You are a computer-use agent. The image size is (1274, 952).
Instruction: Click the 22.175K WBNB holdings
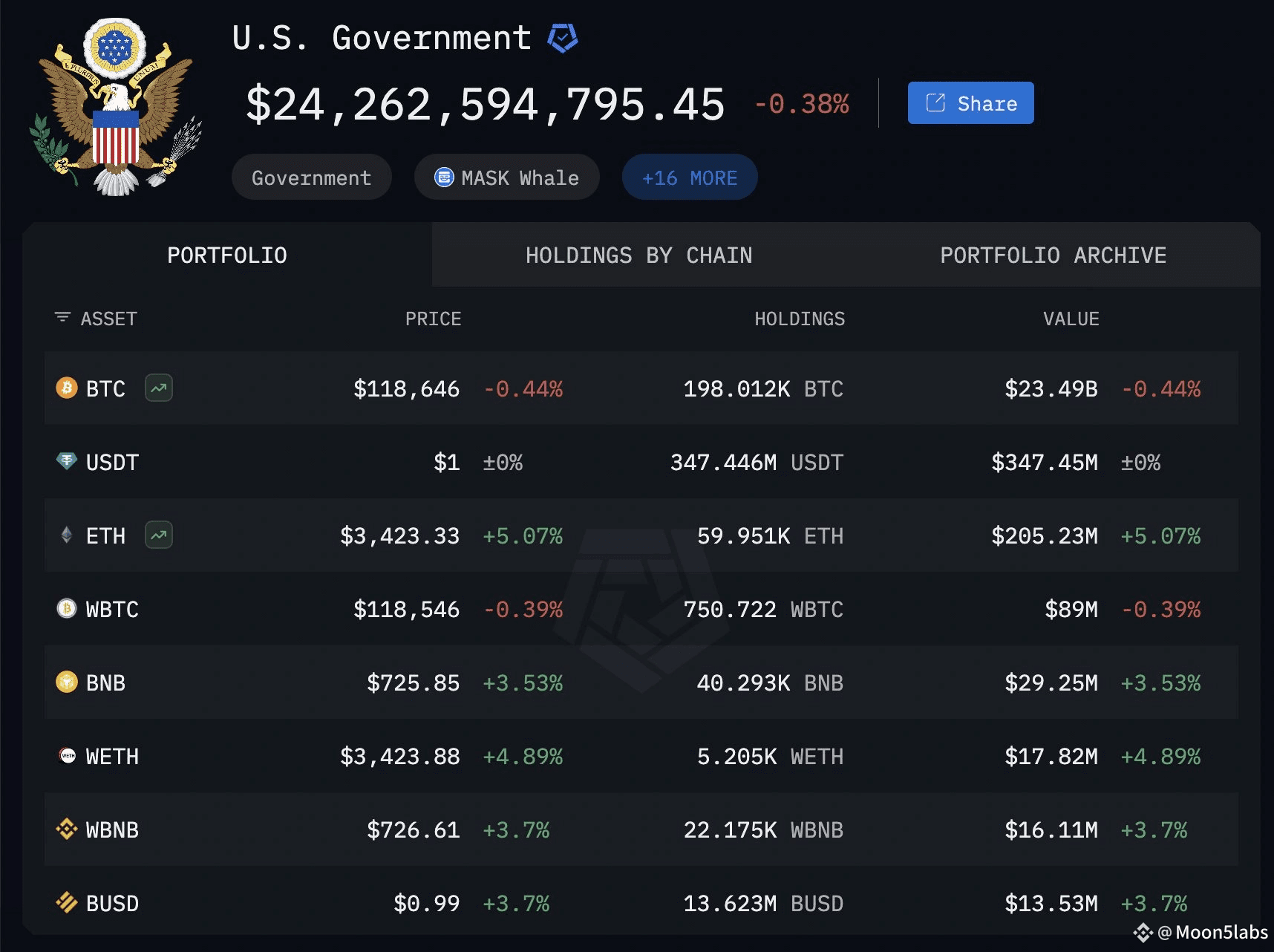(763, 829)
